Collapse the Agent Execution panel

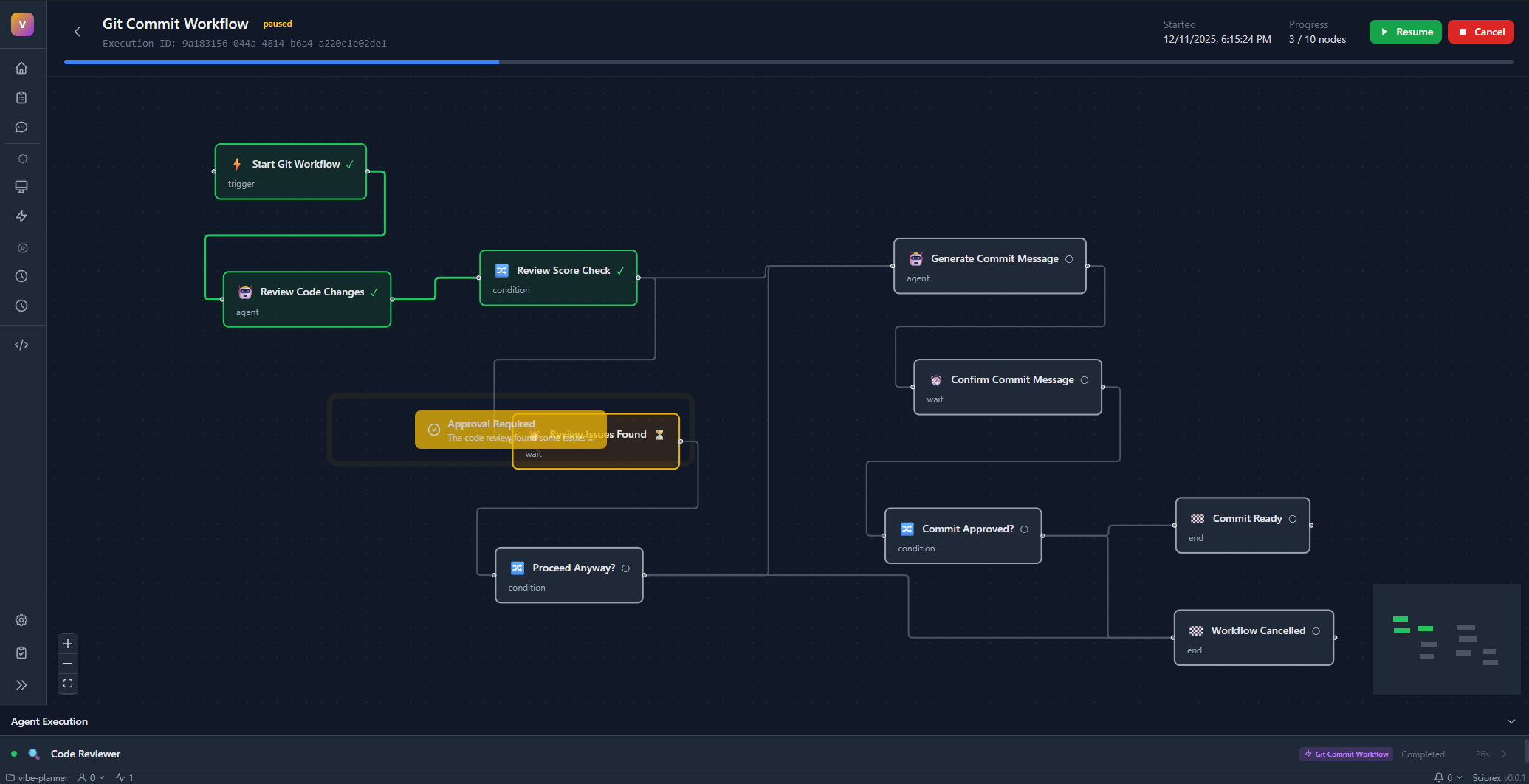tap(1511, 721)
